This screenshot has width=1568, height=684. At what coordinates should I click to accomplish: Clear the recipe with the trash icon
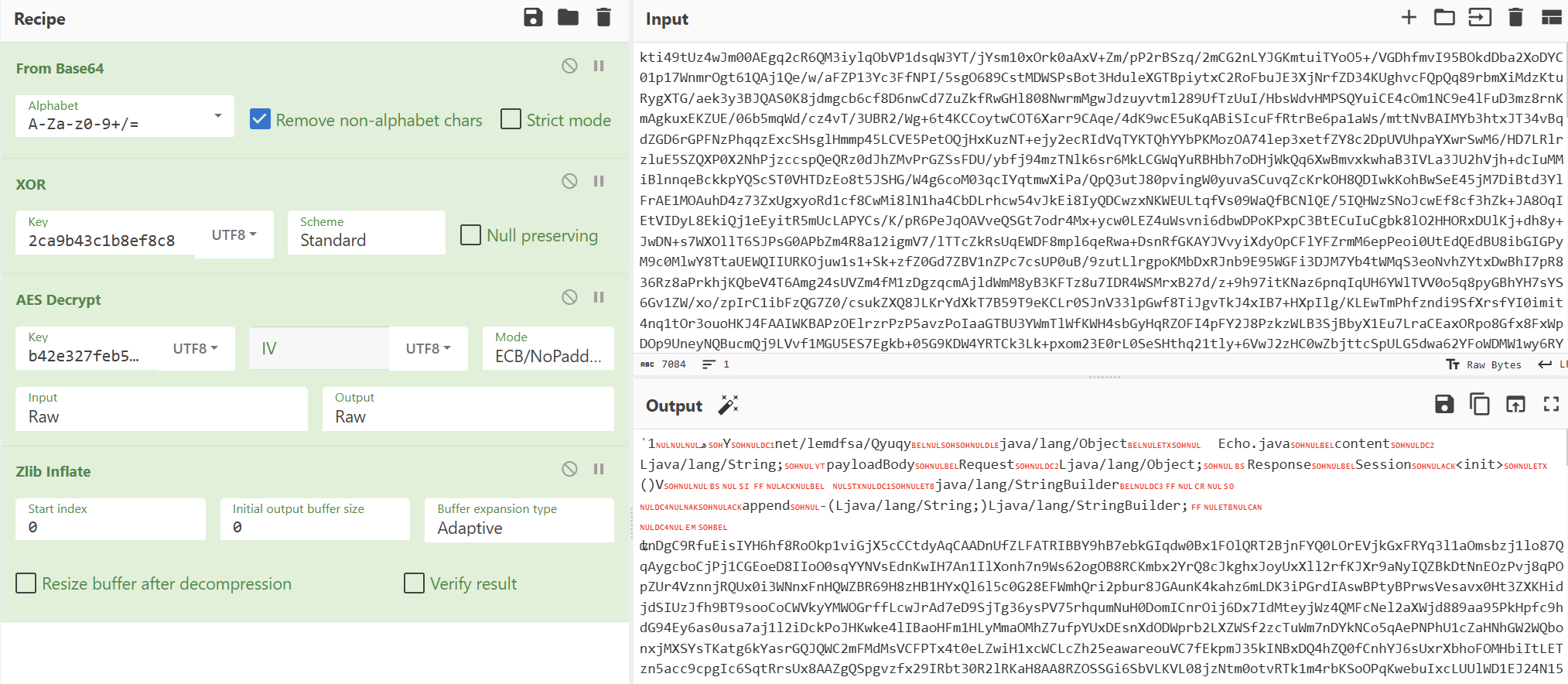[x=604, y=17]
